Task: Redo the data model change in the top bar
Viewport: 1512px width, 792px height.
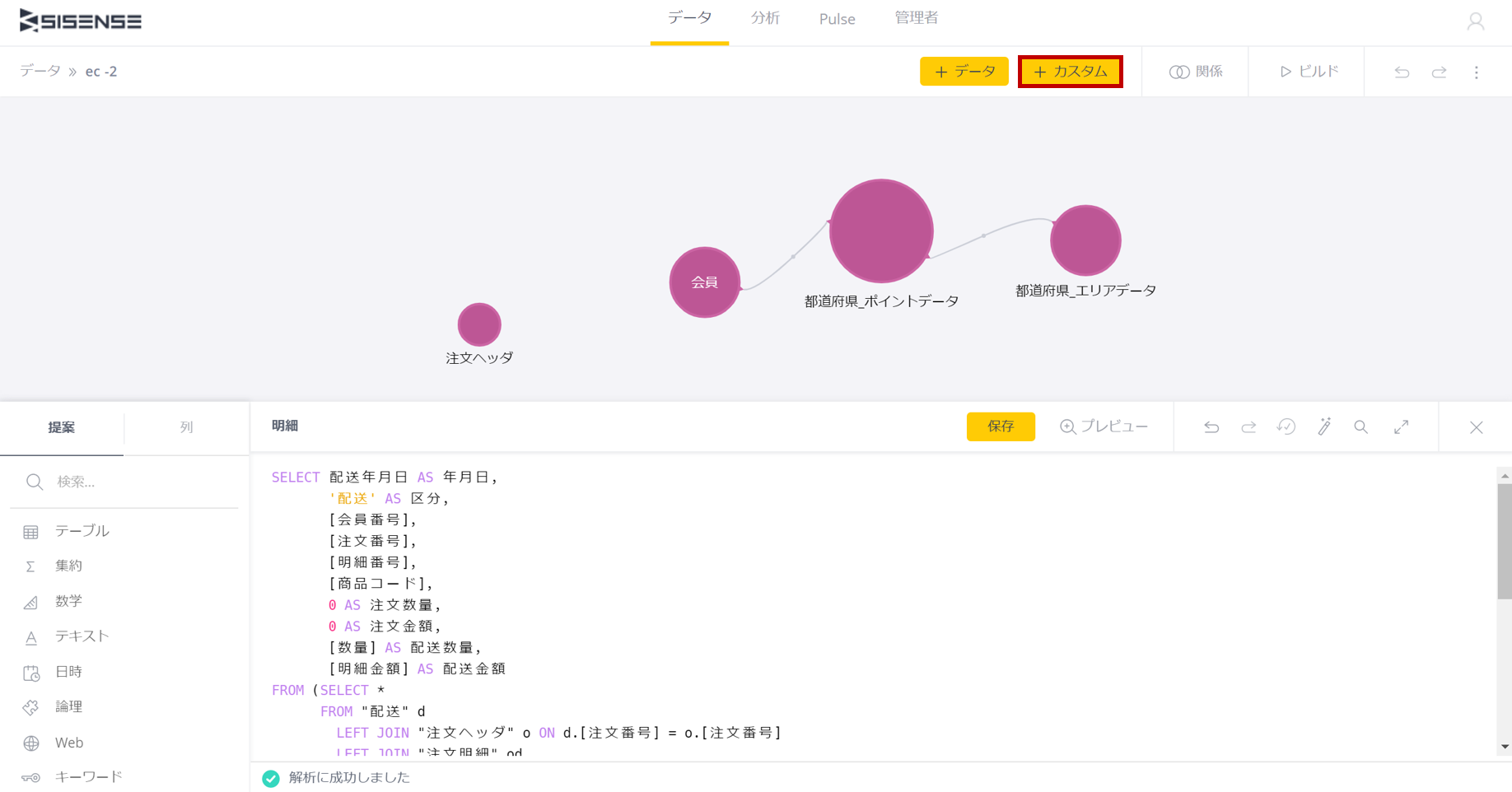Action: (1439, 72)
